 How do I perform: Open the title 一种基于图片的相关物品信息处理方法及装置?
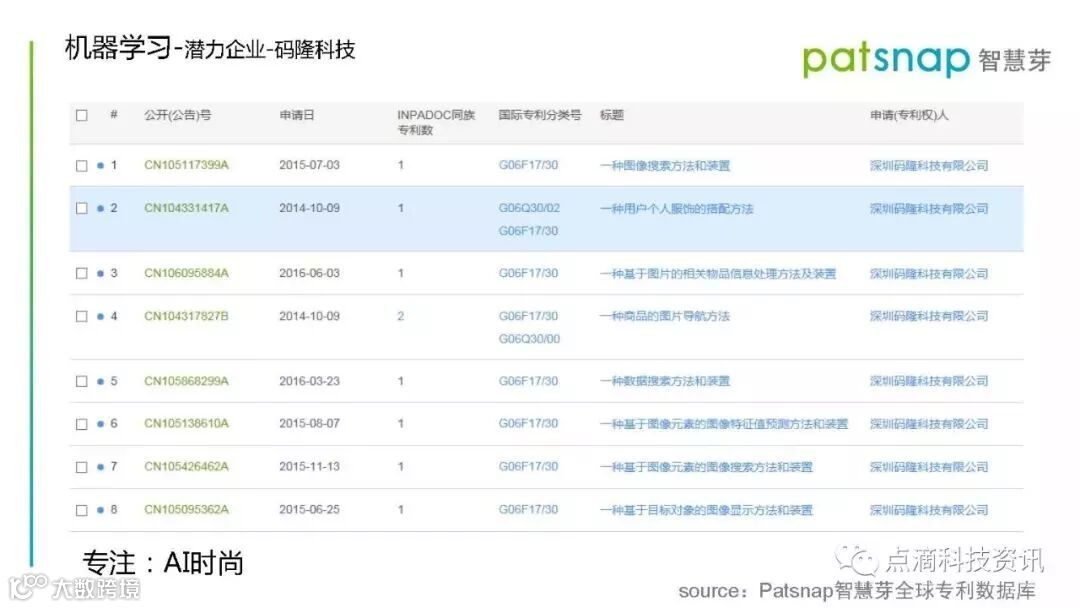pyautogui.click(x=718, y=273)
